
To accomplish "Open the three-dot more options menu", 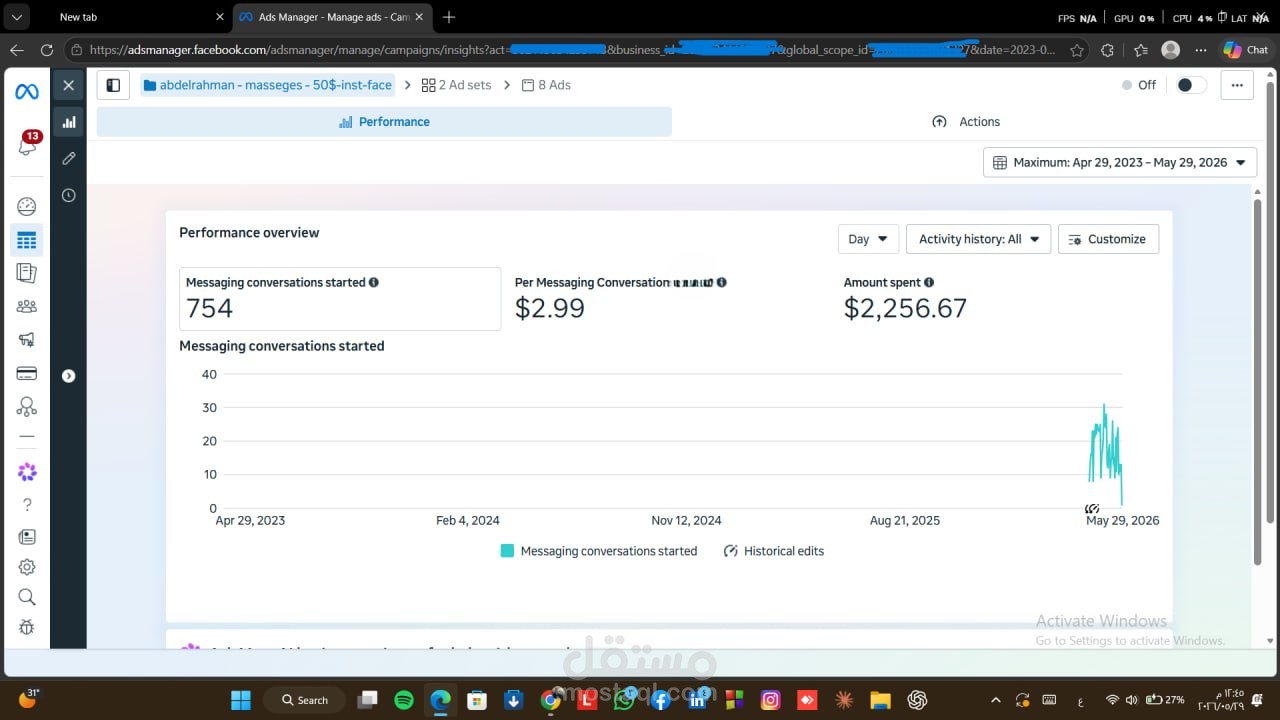I will click(1237, 85).
